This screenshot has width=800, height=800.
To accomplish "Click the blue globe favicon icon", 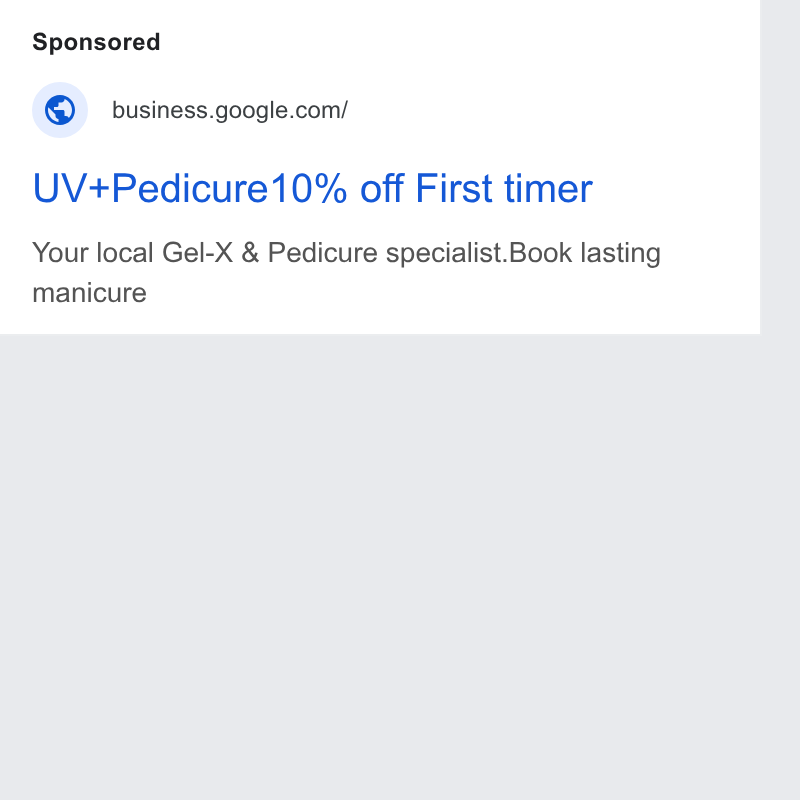I will point(60,110).
